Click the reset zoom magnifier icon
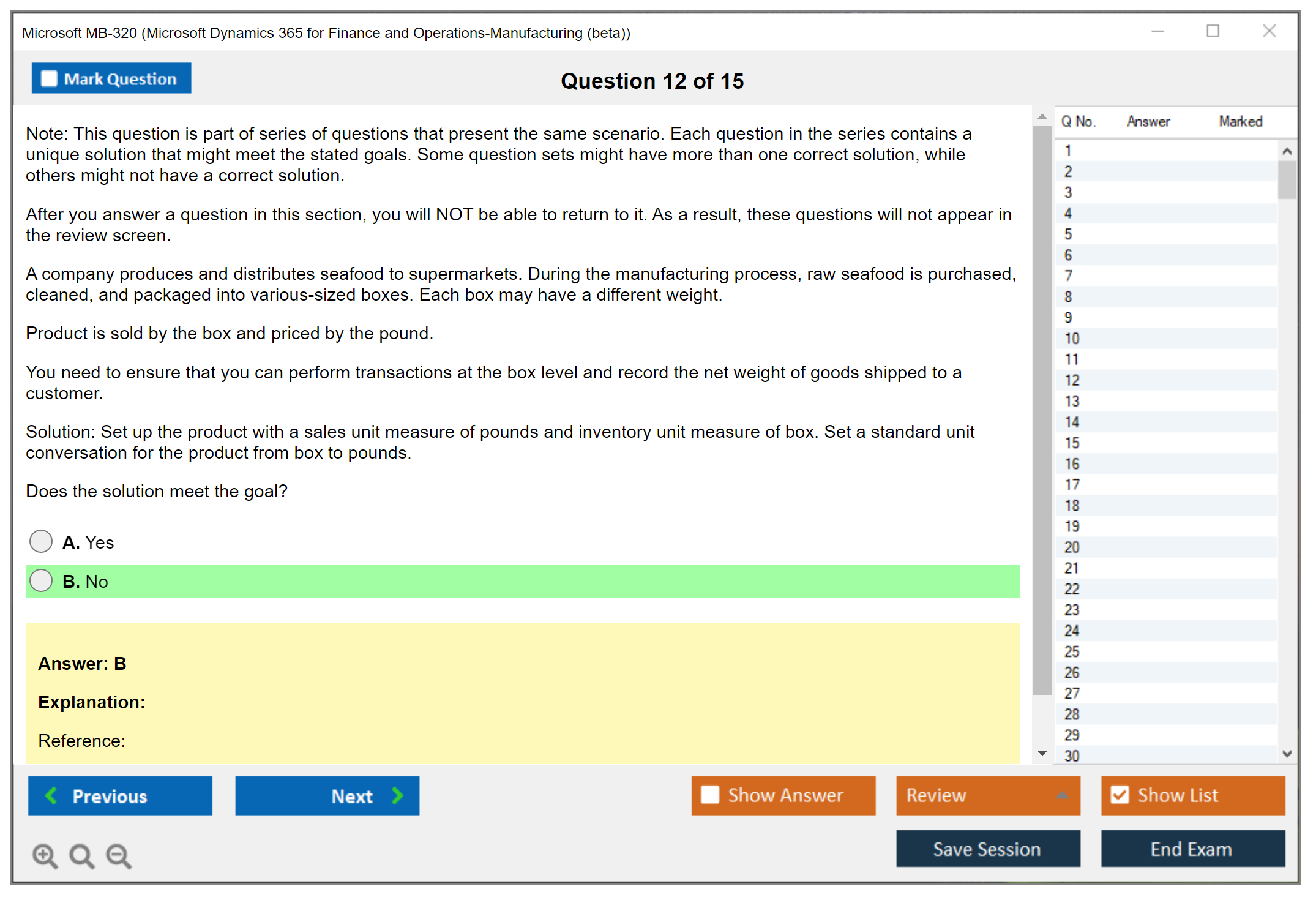The image size is (1316, 900). 81,855
